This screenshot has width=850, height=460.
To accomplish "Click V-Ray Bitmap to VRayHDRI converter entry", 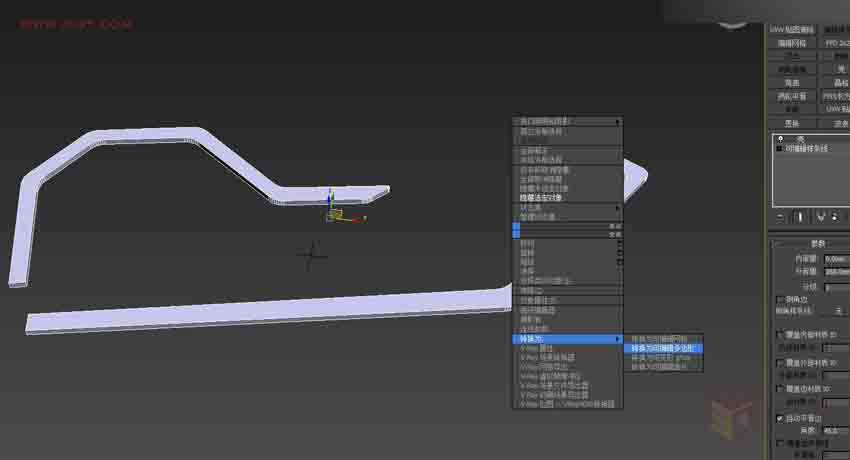I will tap(566, 405).
